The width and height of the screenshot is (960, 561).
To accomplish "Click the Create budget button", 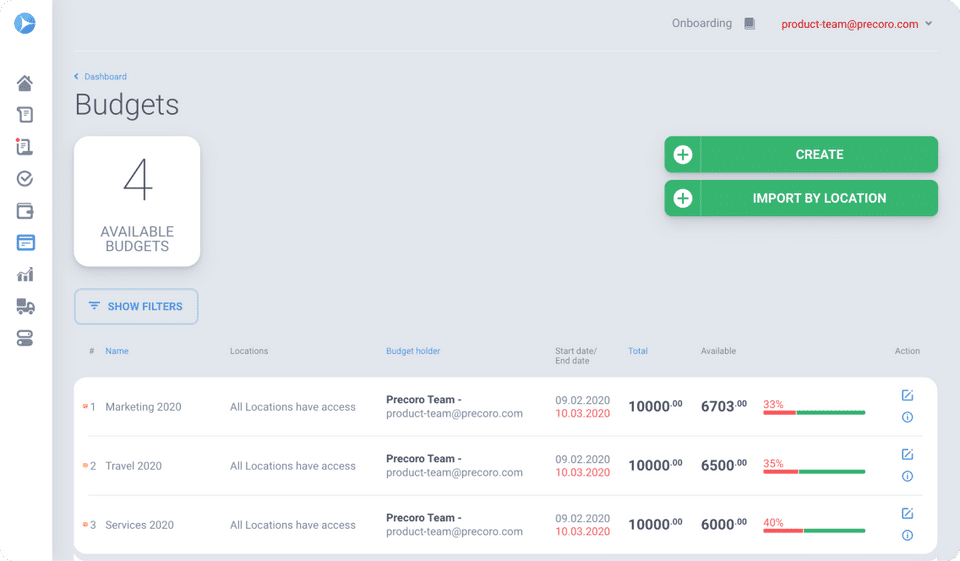I will tap(801, 154).
